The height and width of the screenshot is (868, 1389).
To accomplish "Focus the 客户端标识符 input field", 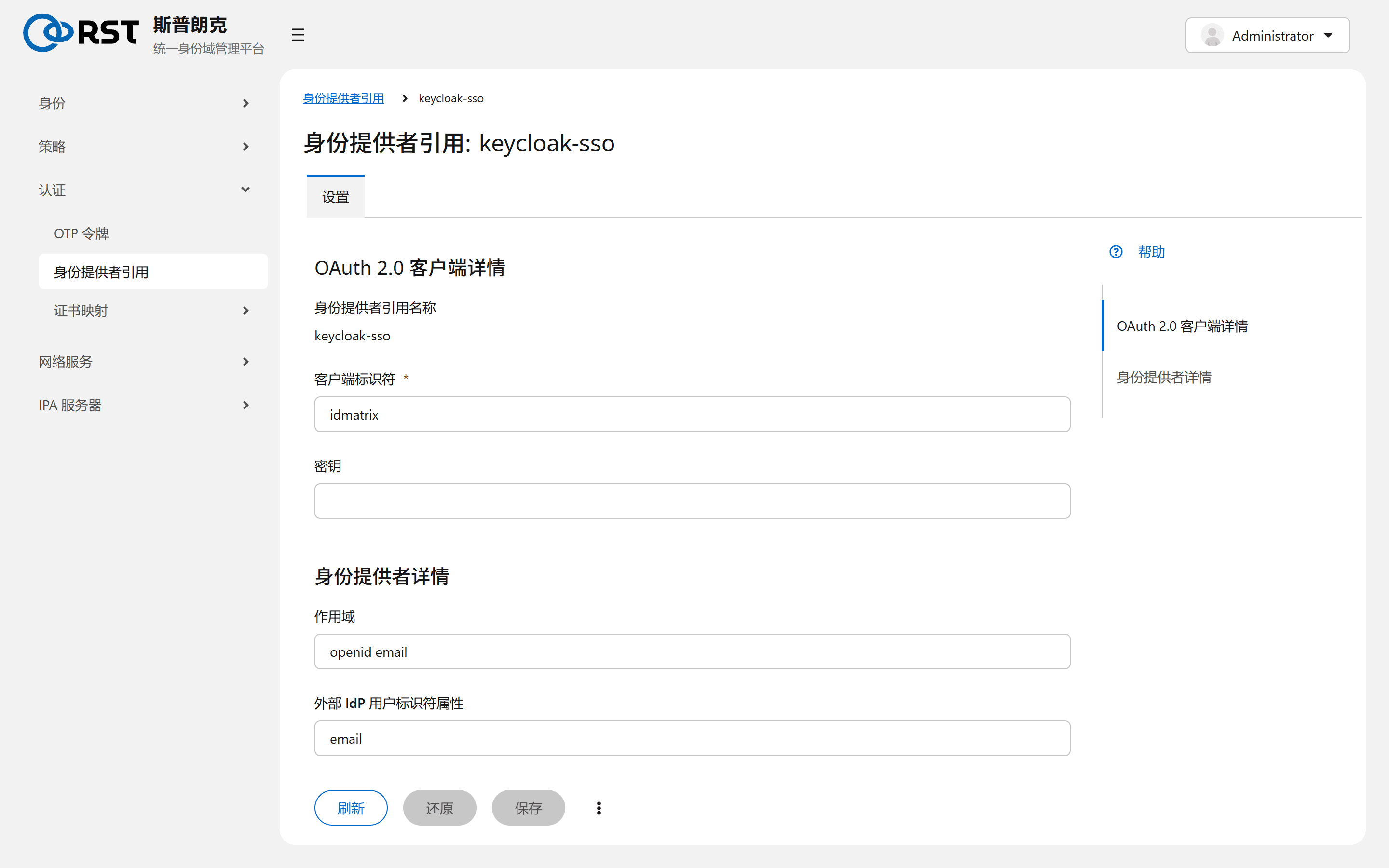I will point(692,414).
